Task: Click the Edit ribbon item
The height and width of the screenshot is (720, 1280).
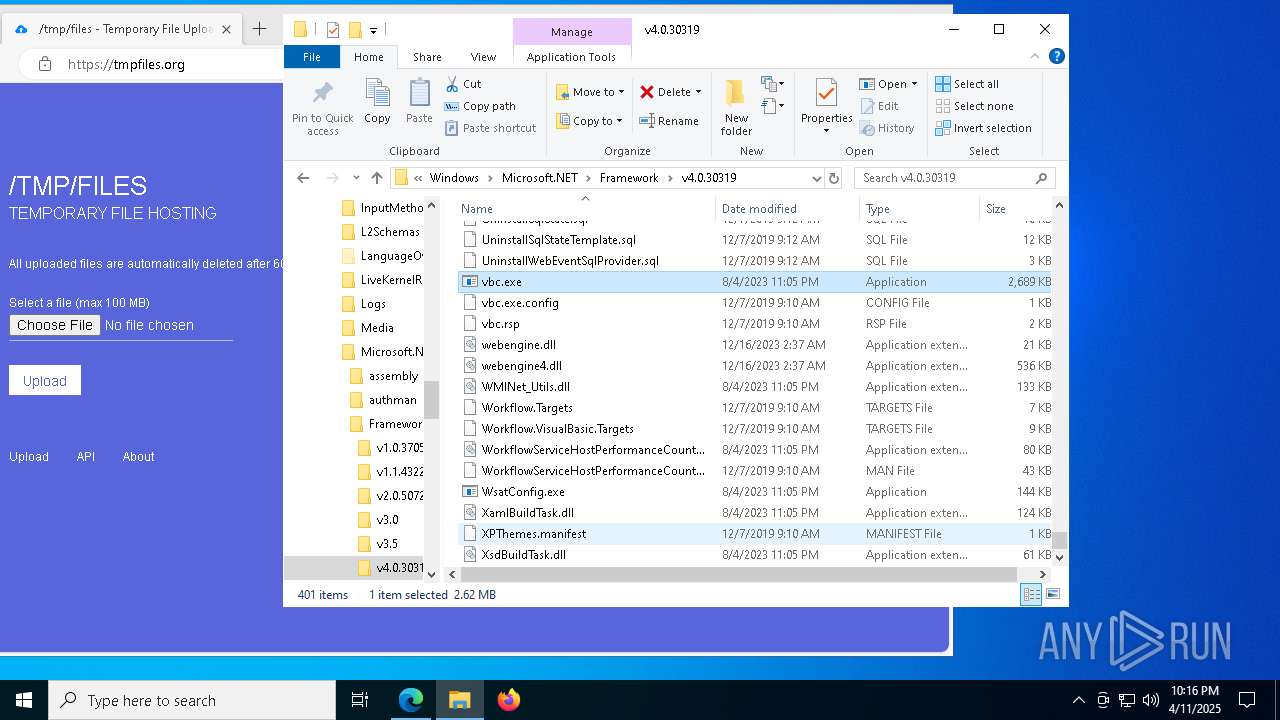Action: click(879, 106)
